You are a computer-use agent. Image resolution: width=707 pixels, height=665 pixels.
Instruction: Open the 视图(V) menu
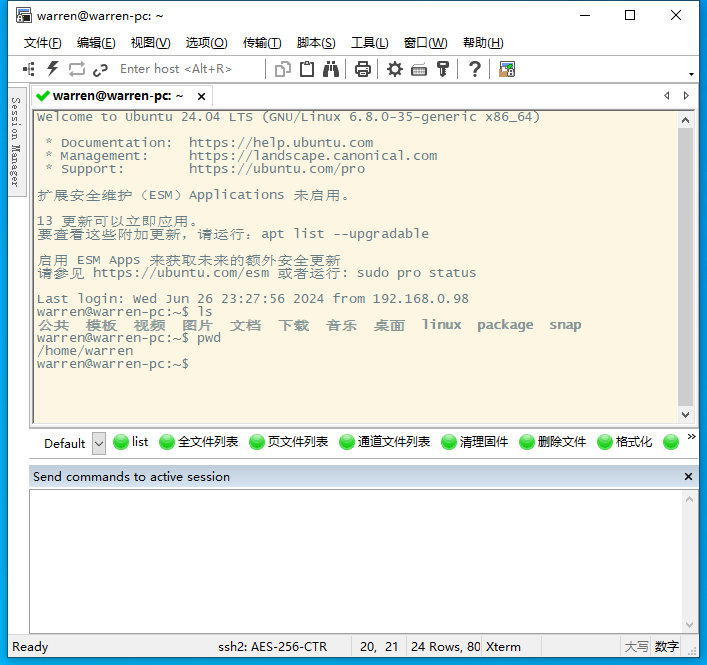click(x=150, y=43)
